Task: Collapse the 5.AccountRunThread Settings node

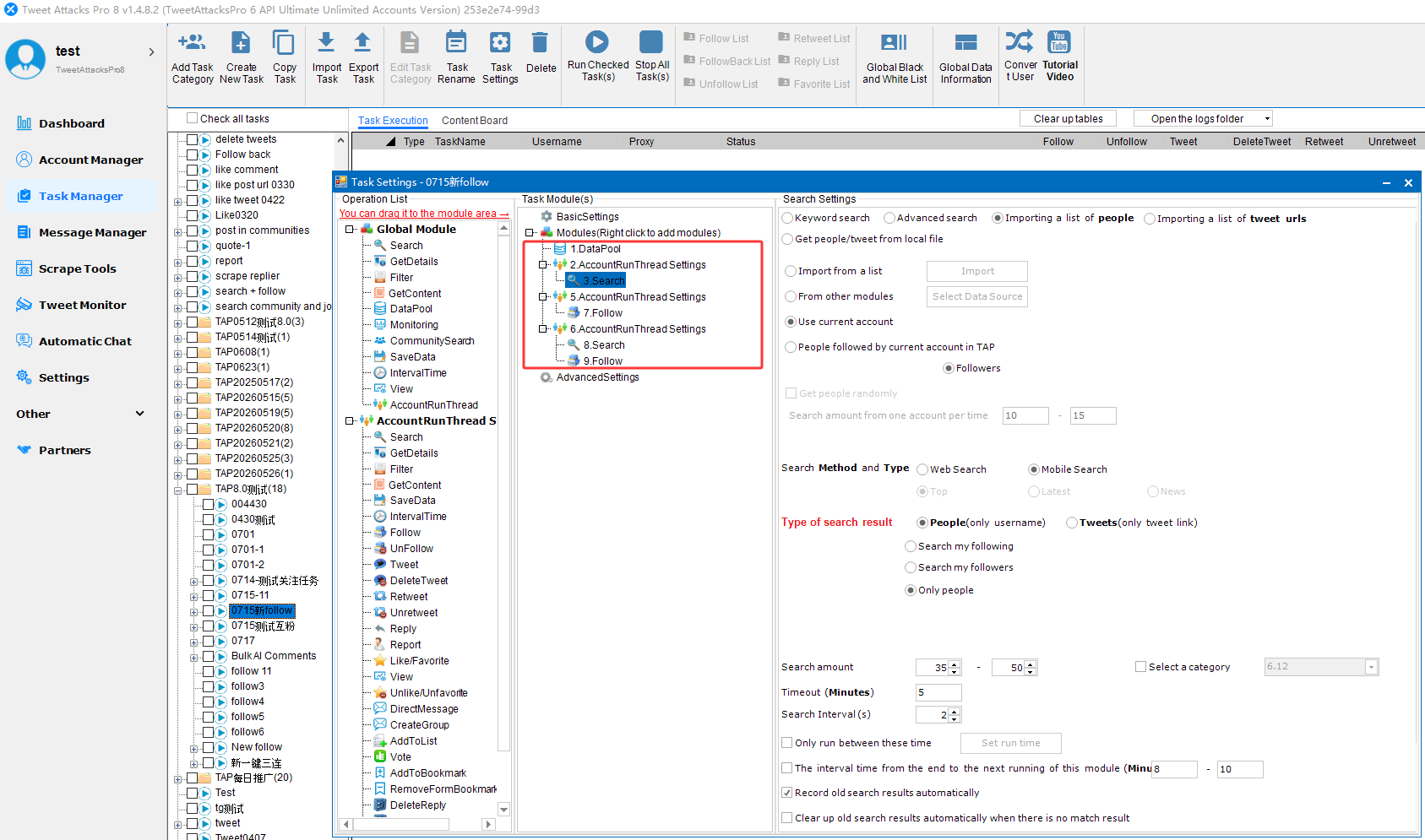Action: (x=543, y=297)
